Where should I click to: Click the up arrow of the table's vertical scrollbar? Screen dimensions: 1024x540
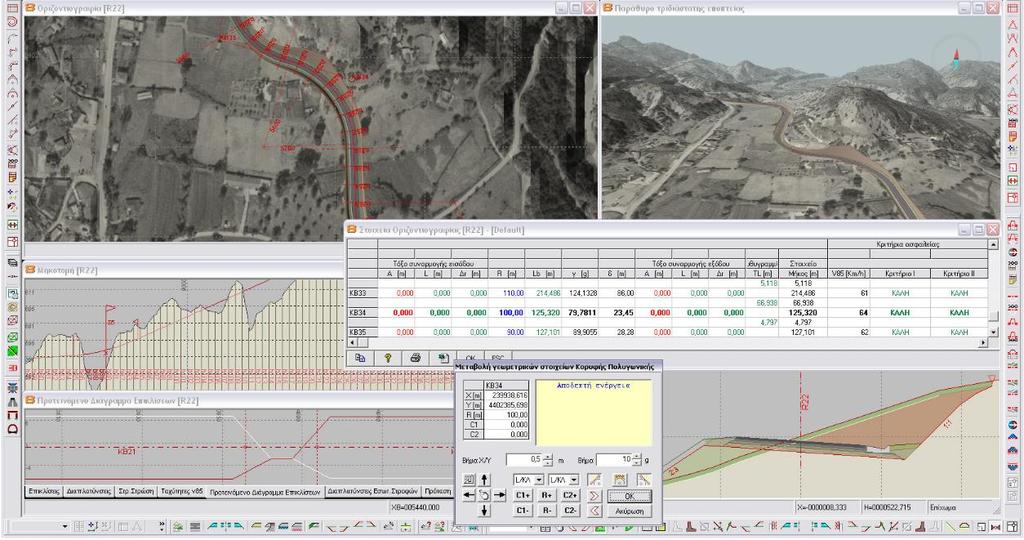(x=993, y=244)
